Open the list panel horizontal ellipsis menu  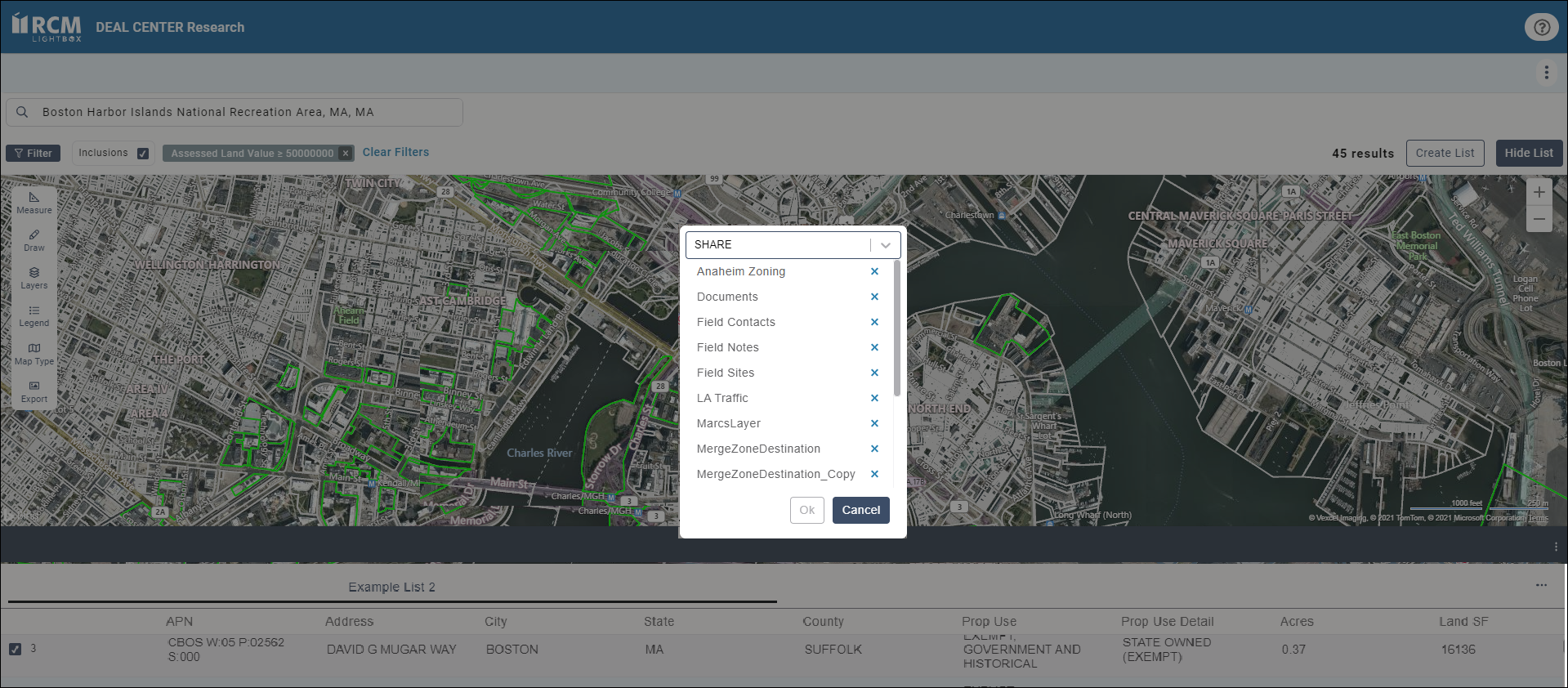pyautogui.click(x=1541, y=585)
